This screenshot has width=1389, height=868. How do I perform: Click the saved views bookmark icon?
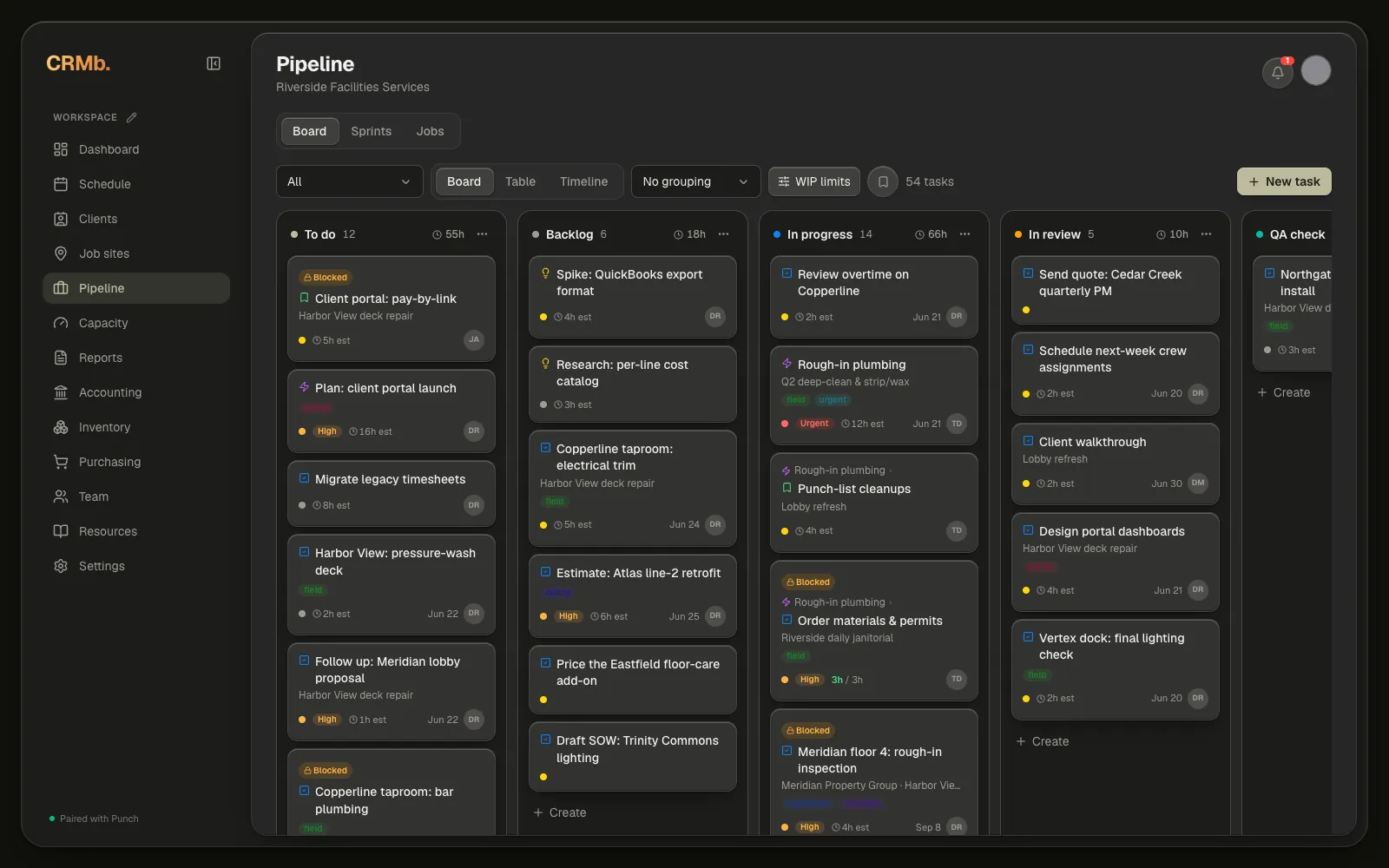[x=882, y=181]
